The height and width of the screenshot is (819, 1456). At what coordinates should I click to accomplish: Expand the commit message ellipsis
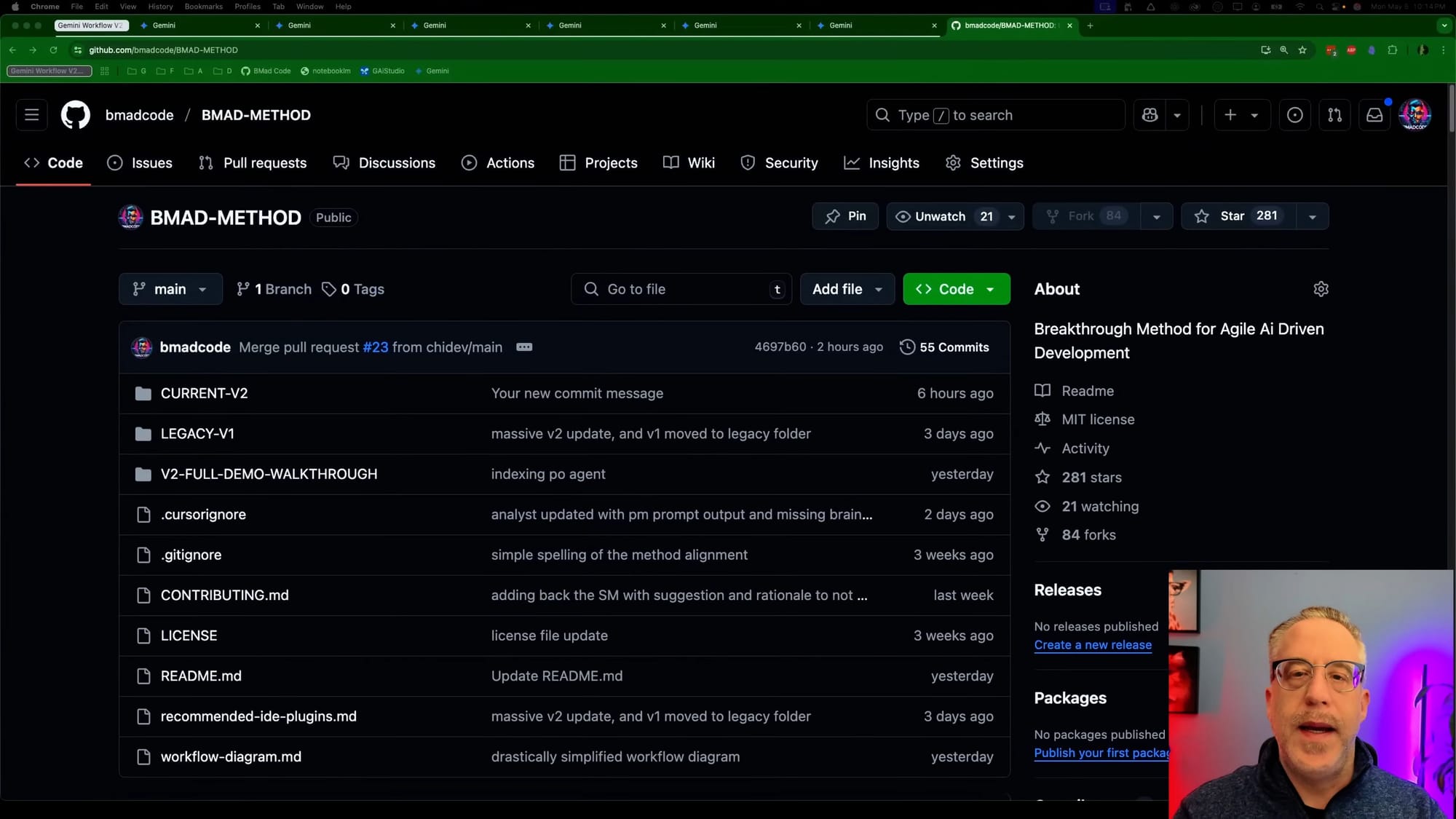tap(524, 347)
